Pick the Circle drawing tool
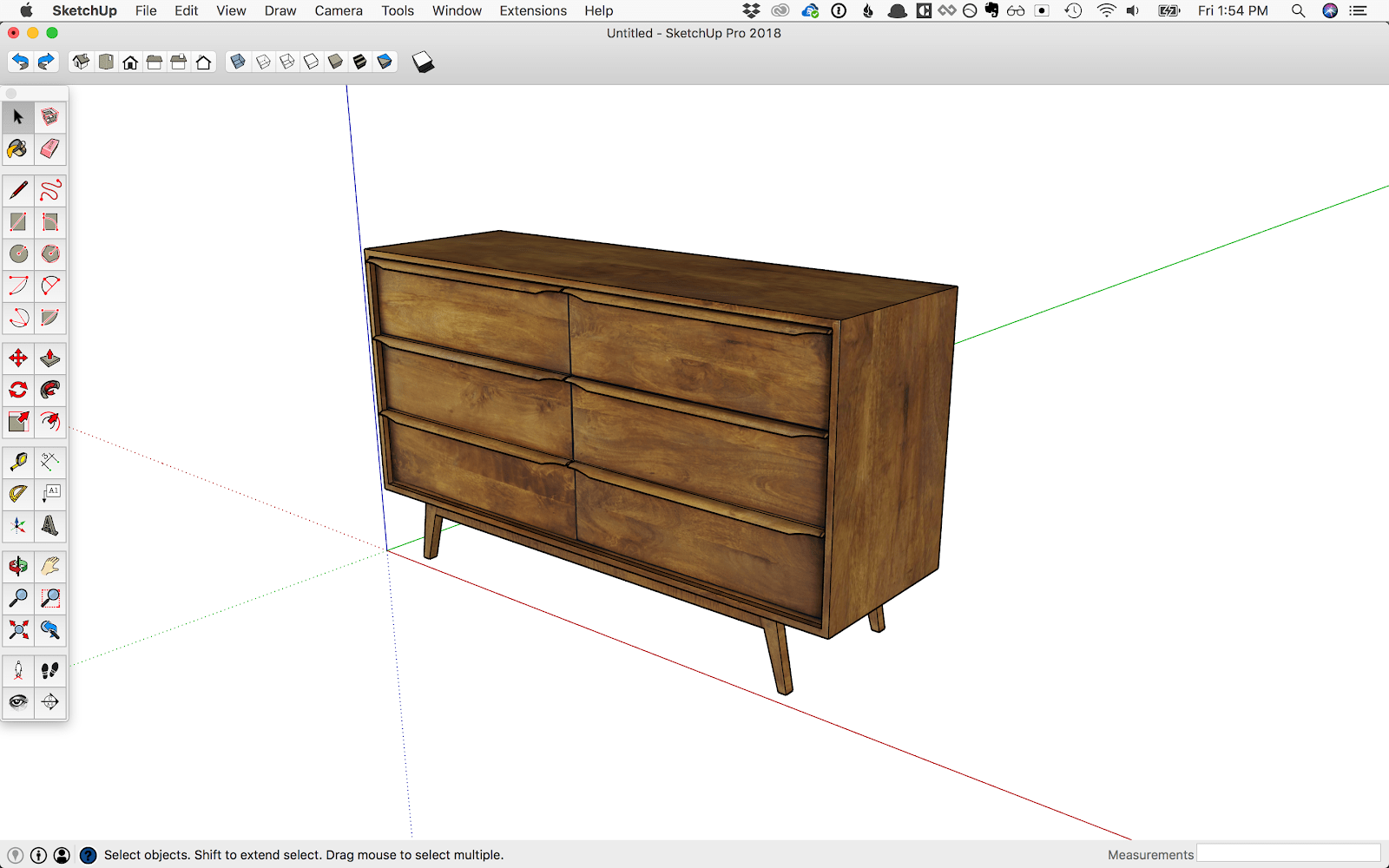The image size is (1389, 868). pos(18,253)
